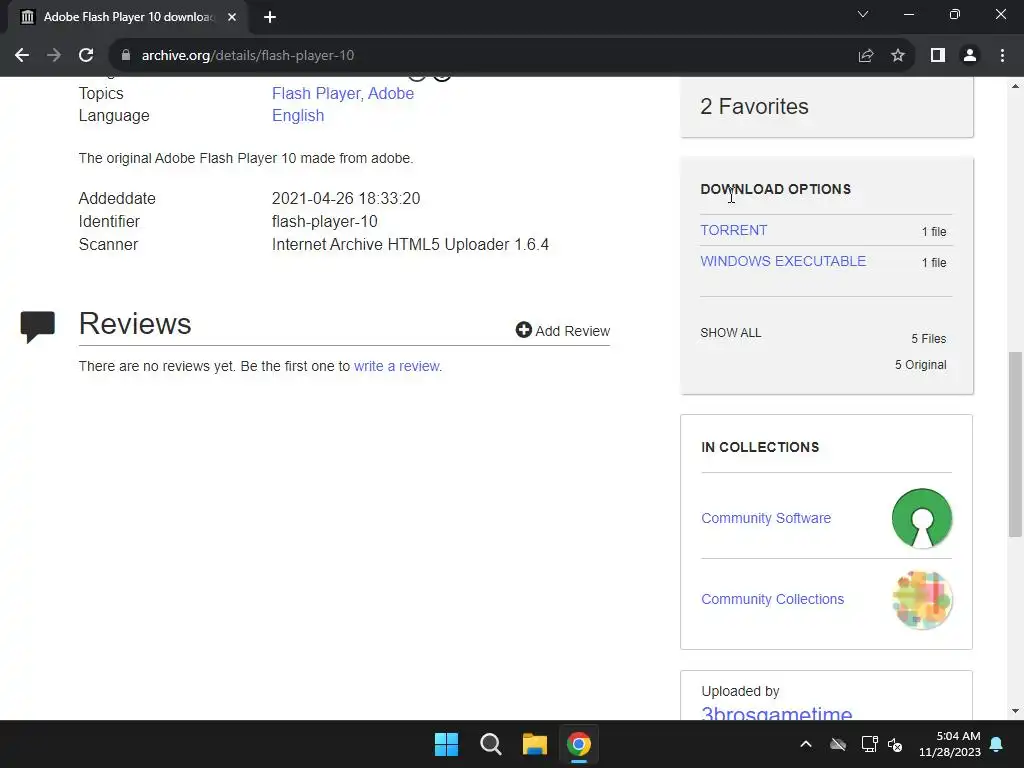Open the Flash Player, Adobe topic link
Viewport: 1024px width, 768px height.
pyautogui.click(x=343, y=93)
